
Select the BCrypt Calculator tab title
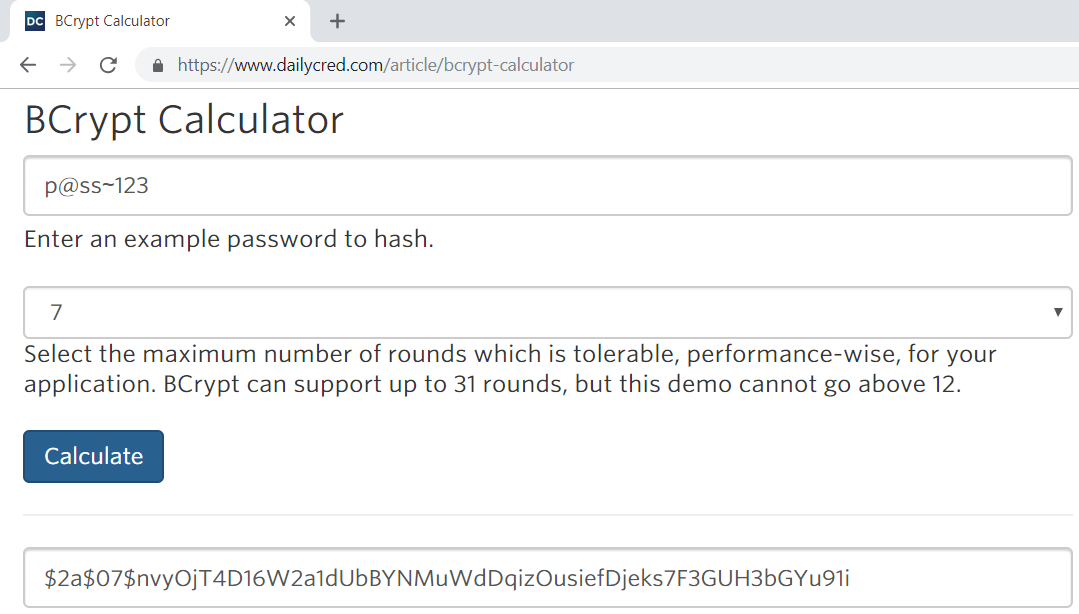tap(113, 21)
